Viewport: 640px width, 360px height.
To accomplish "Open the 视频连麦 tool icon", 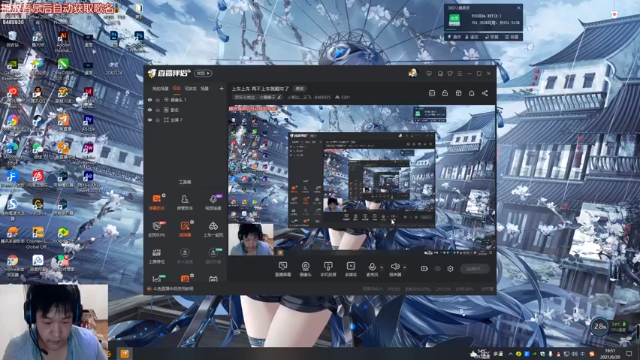I will 213,202.
